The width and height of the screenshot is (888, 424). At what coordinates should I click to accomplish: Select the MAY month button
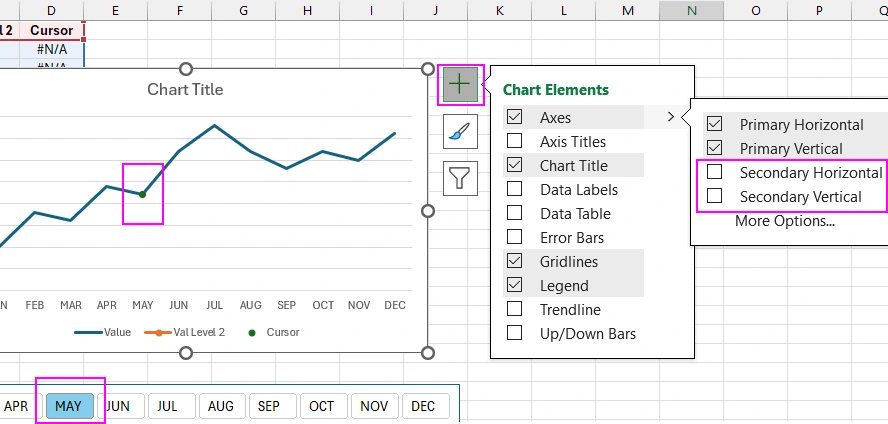pyautogui.click(x=69, y=406)
